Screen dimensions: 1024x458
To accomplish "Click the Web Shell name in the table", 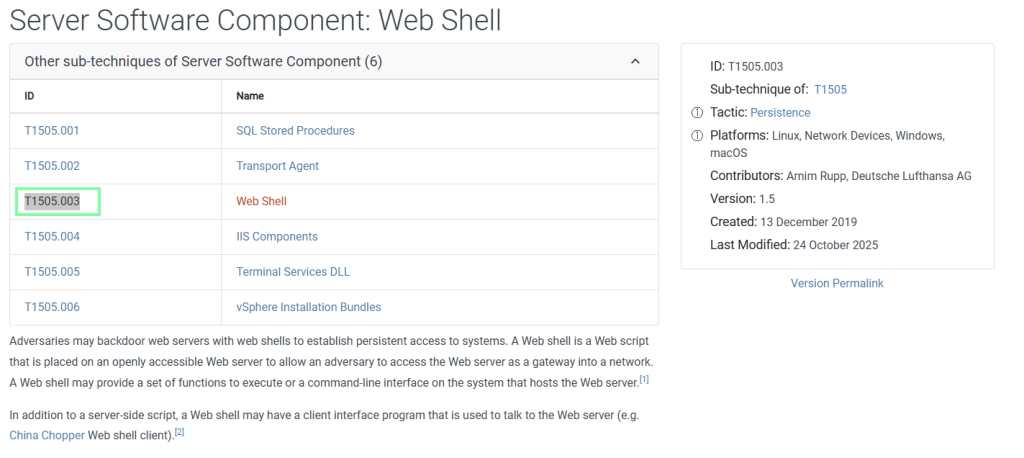I will 261,201.
